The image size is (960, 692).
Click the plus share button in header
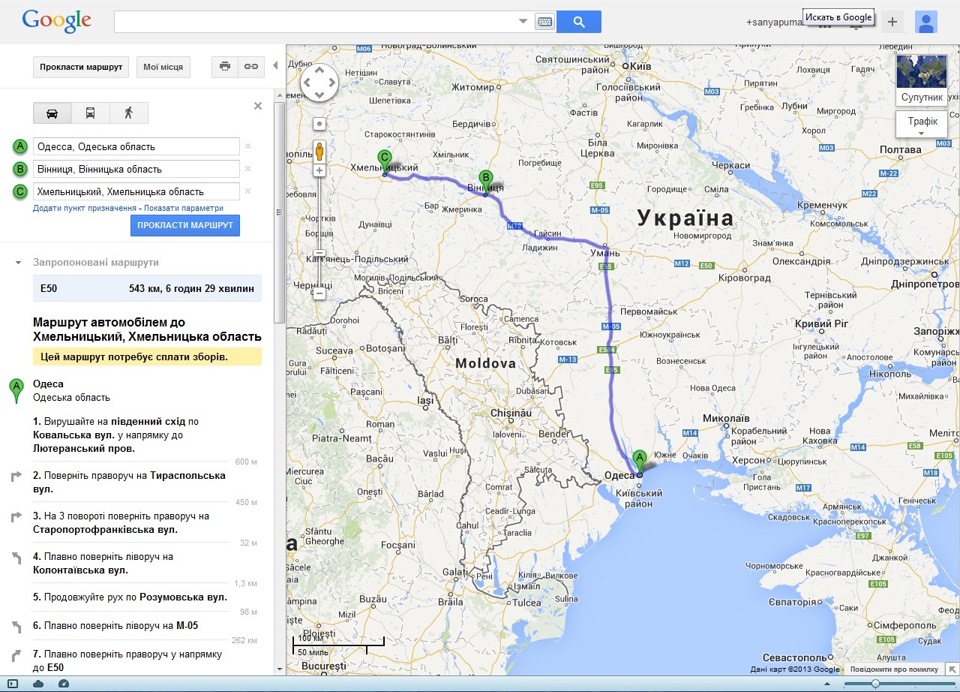[892, 22]
